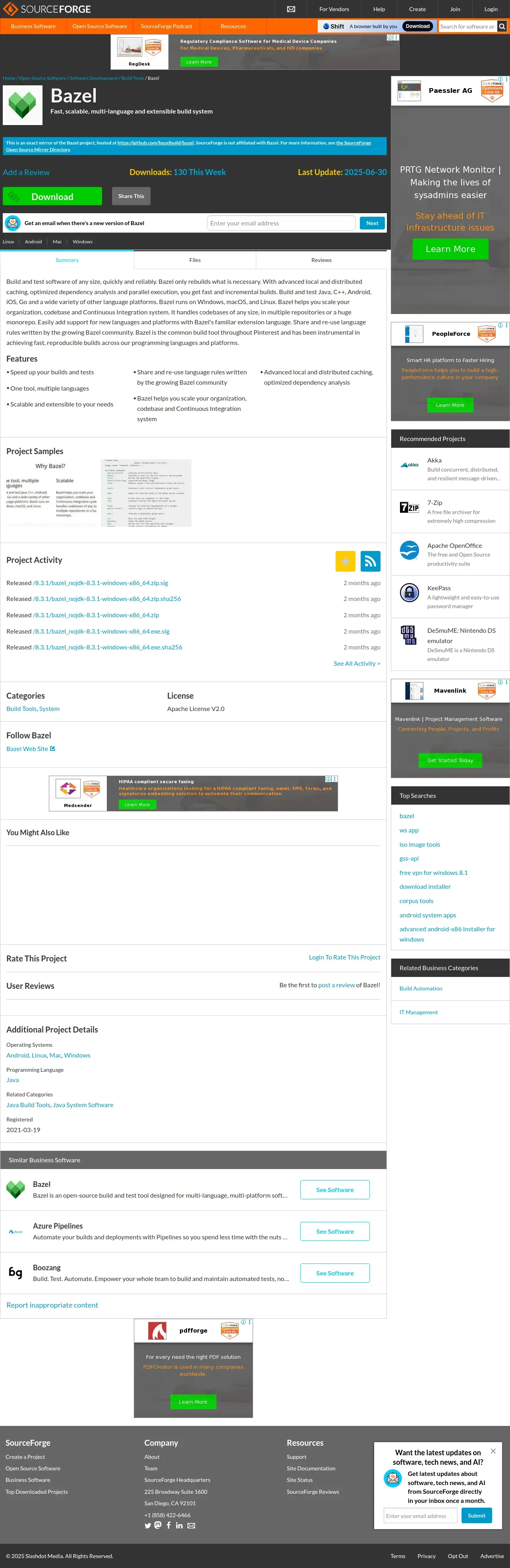Switch to the Files tab
Screen dimensions: 510x1568
click(x=195, y=260)
